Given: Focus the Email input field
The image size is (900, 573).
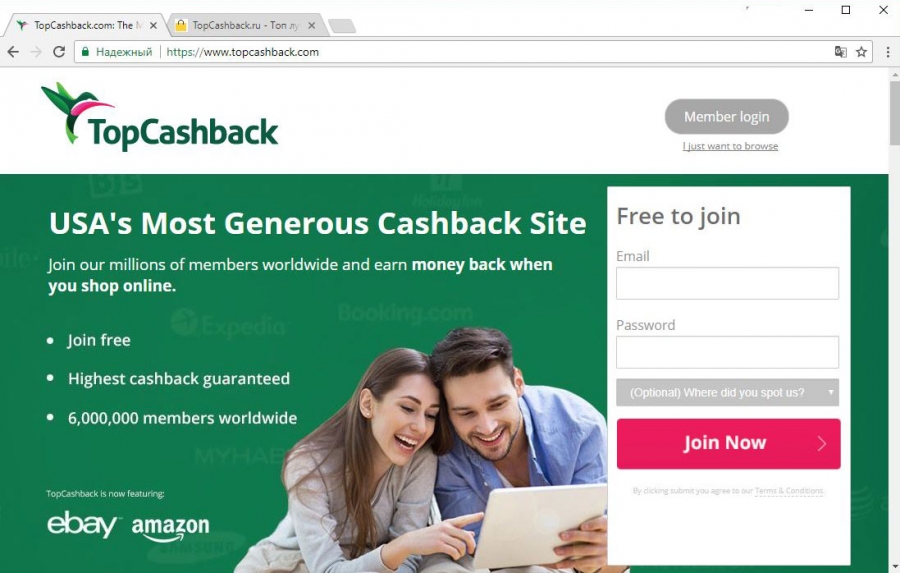Looking at the screenshot, I should pyautogui.click(x=727, y=283).
